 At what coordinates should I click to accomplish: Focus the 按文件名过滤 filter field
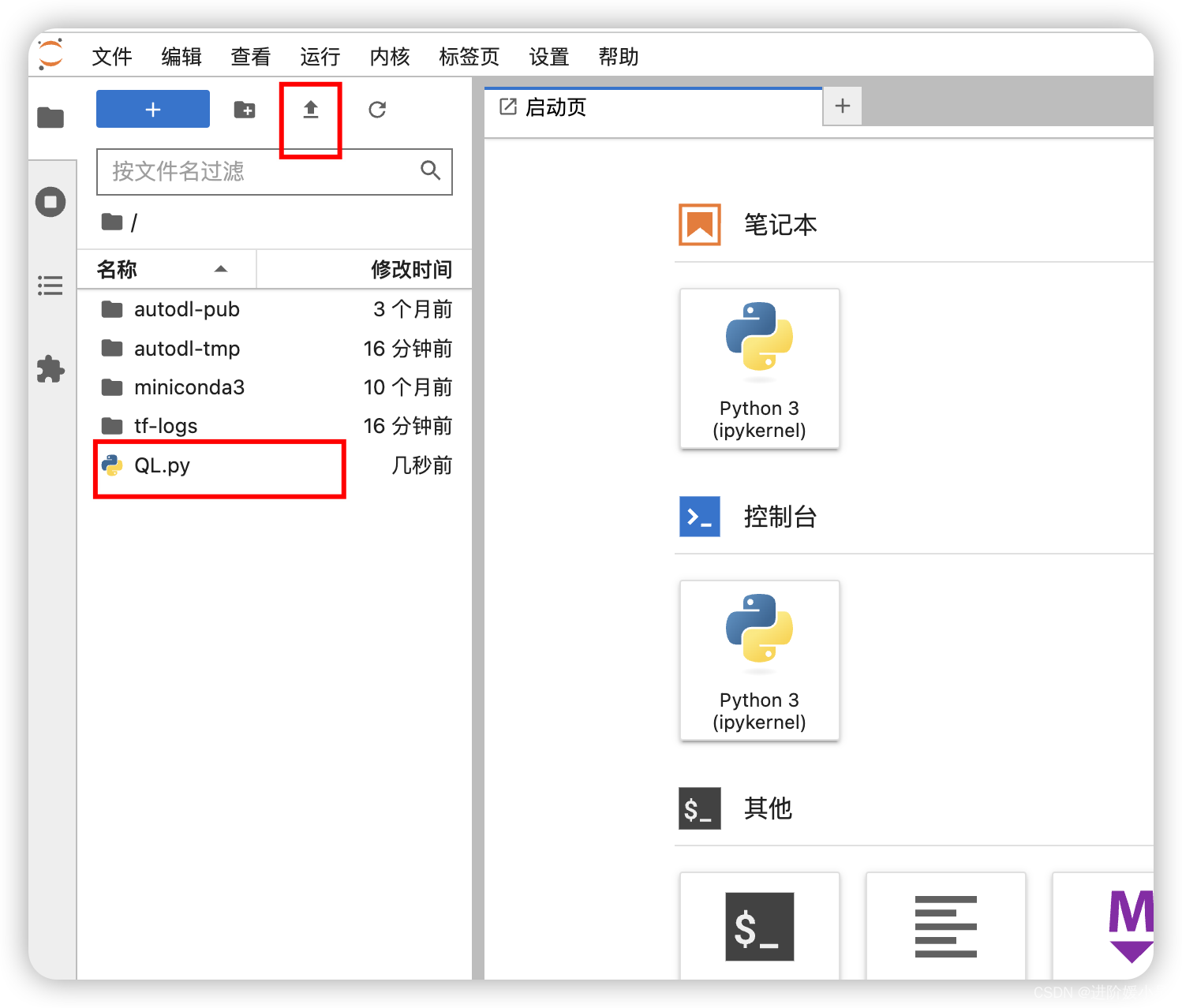point(275,171)
